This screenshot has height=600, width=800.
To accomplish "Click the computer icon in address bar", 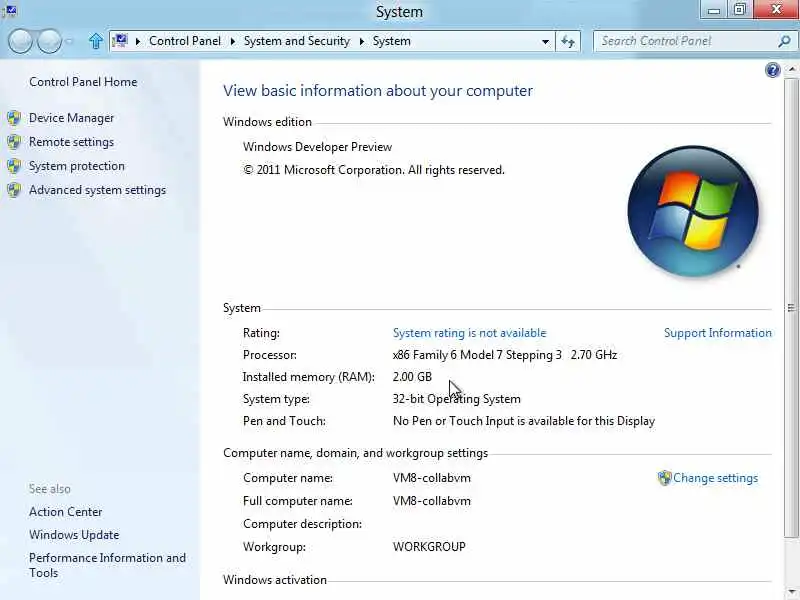I will click(x=120, y=40).
